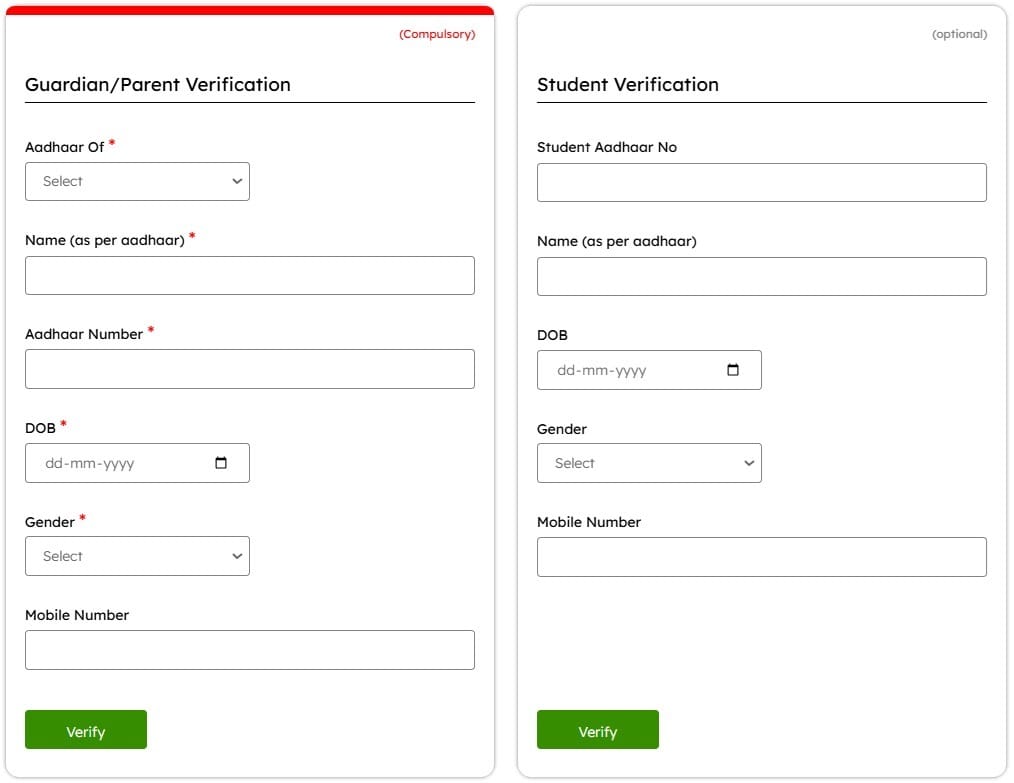Image resolution: width=1014 pixels, height=783 pixels.
Task: Click the Student Aadhaar No field
Action: click(761, 182)
